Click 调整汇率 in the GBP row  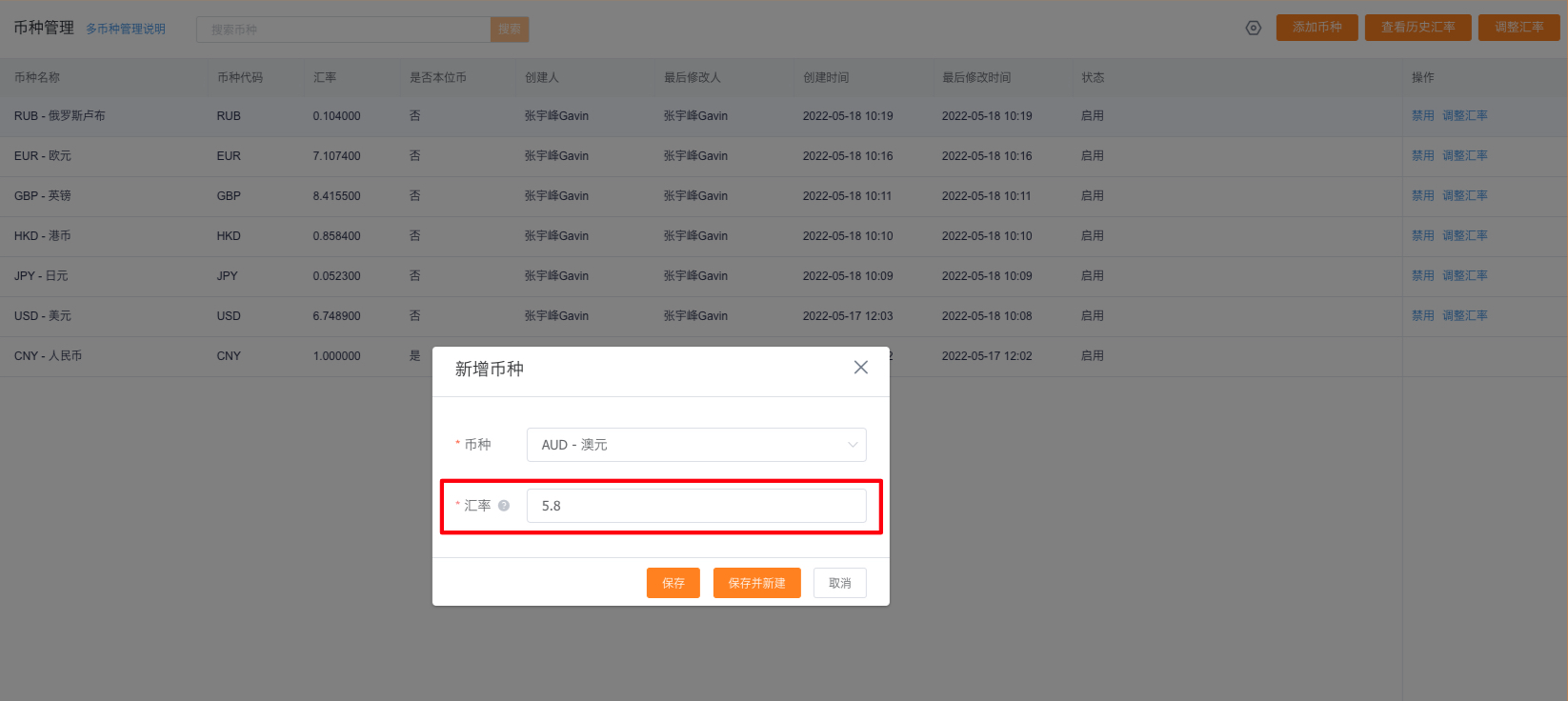coord(1465,196)
